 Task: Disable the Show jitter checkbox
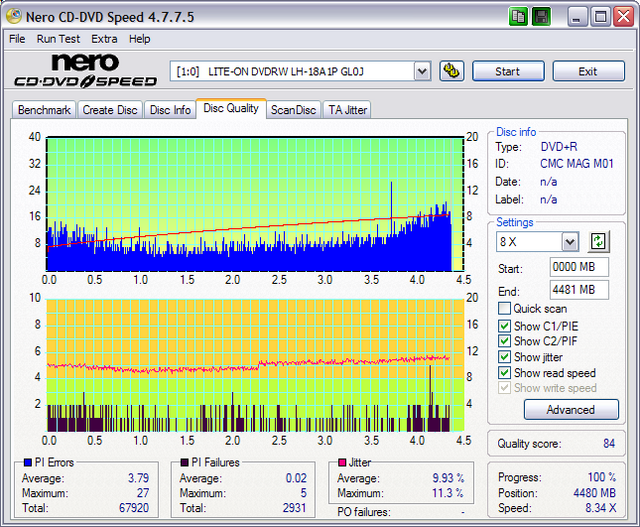[x=504, y=357]
